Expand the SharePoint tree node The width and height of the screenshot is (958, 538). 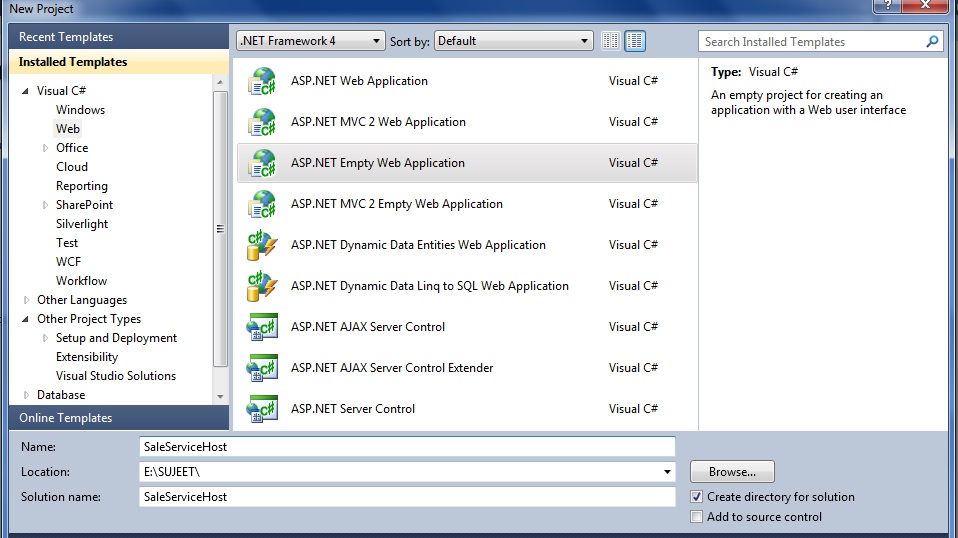tap(45, 205)
